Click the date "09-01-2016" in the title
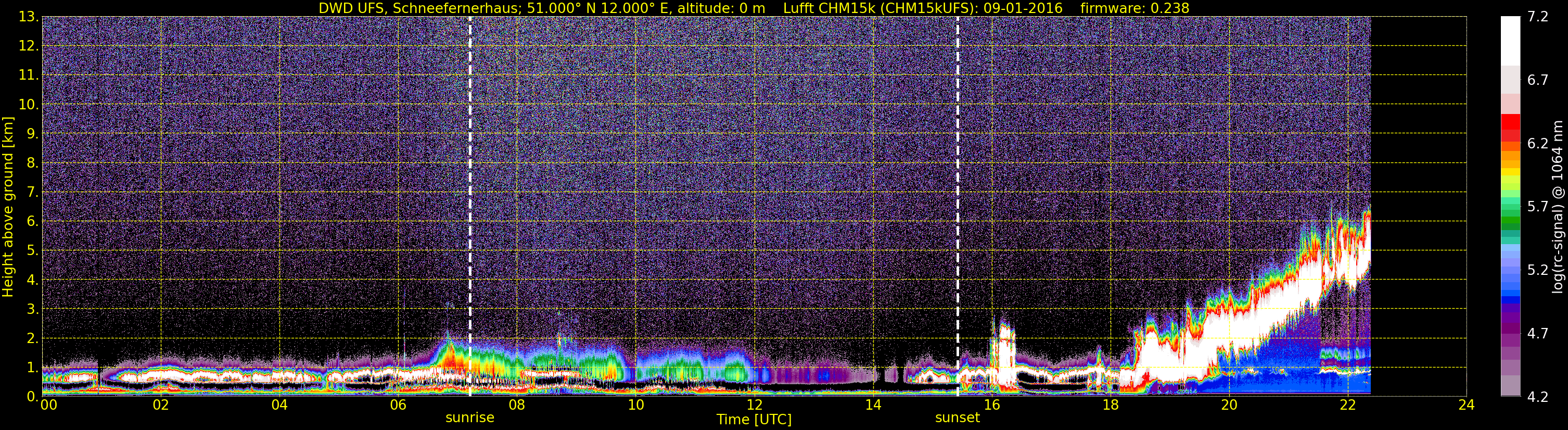This screenshot has width=1568, height=430. coord(1023,8)
